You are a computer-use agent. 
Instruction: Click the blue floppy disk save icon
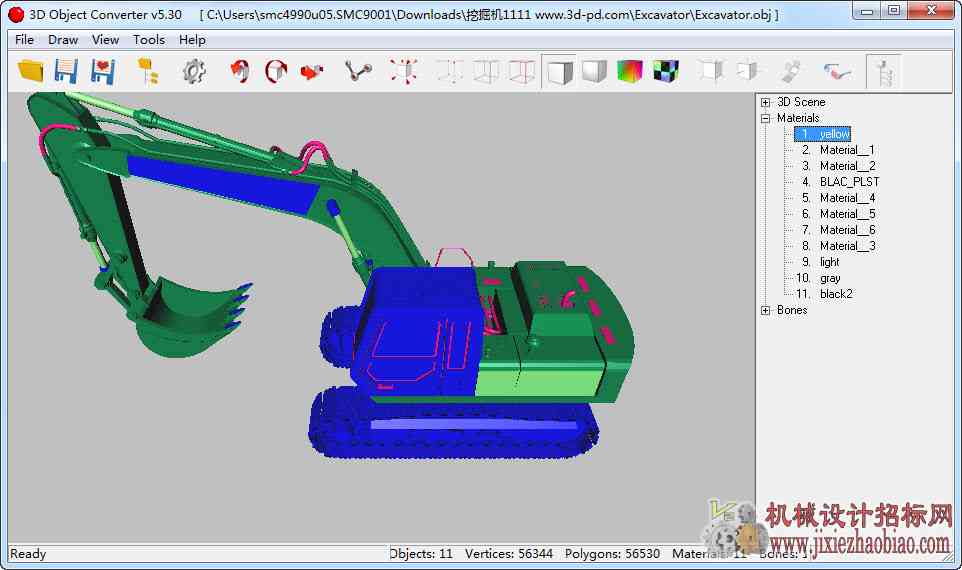tap(66, 71)
